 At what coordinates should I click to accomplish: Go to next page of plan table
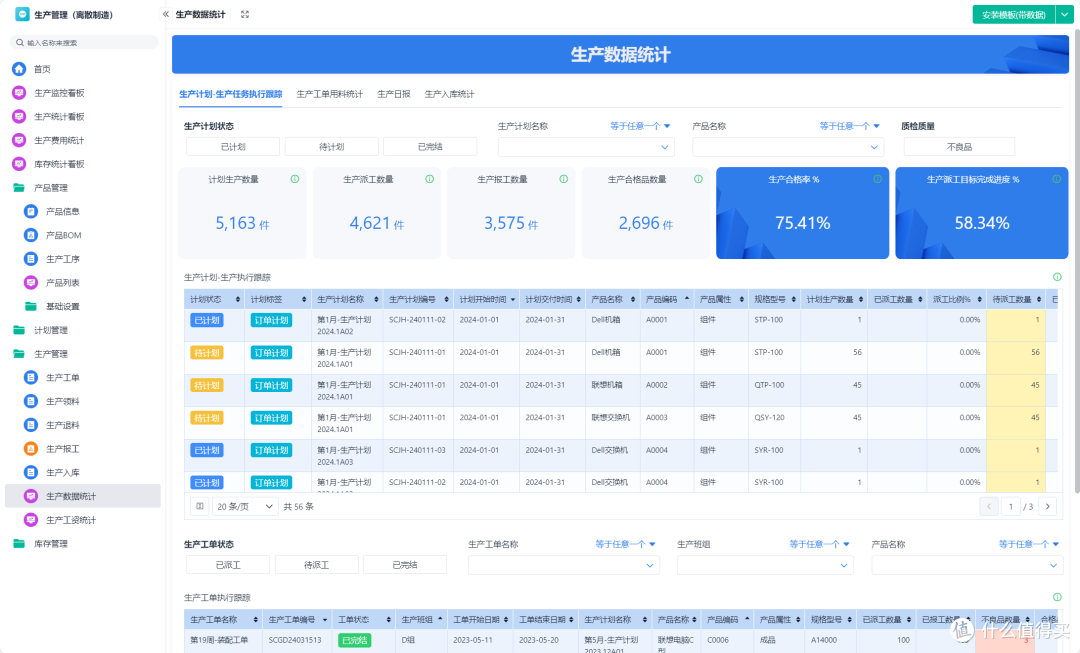[1048, 506]
